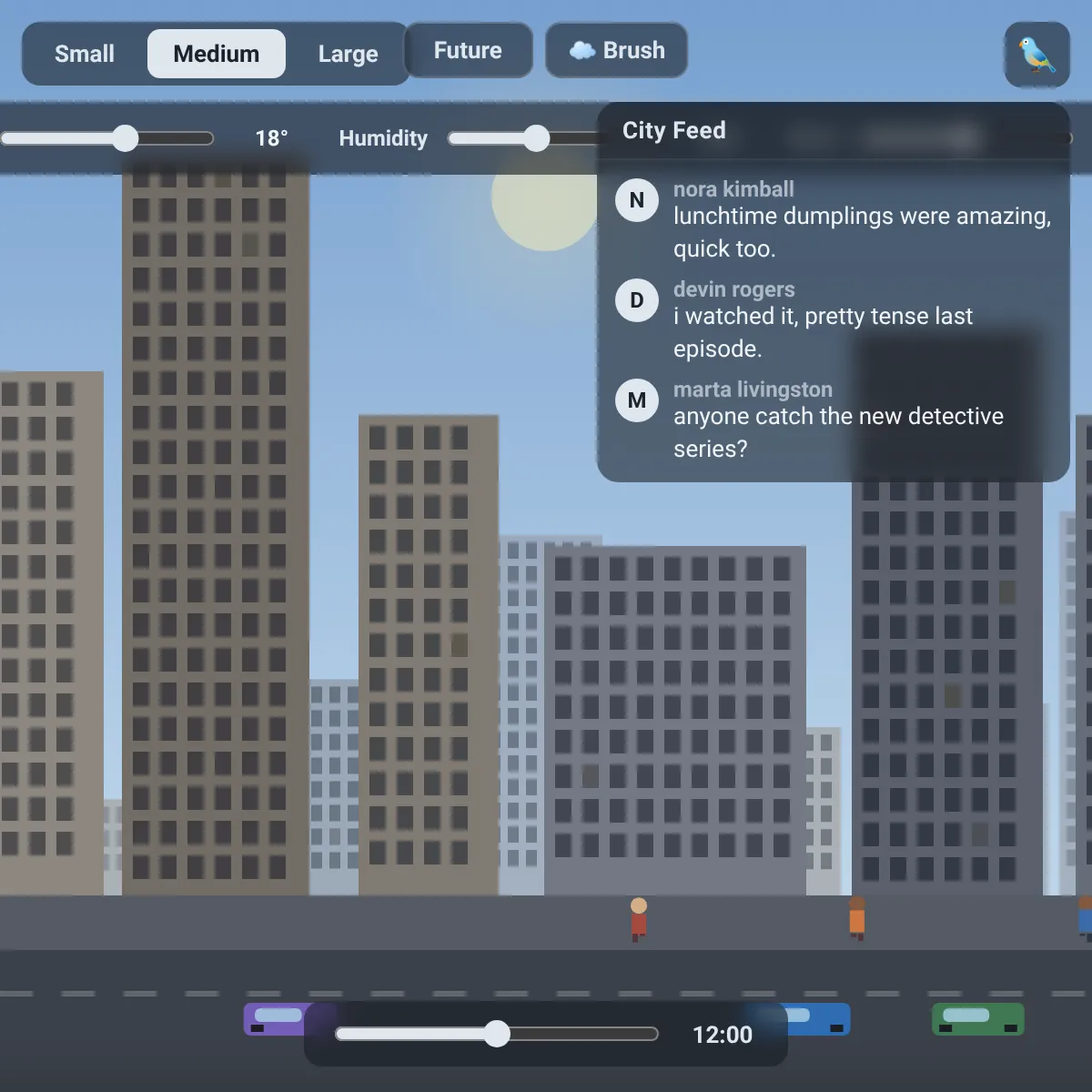
Task: Click devin rogers' D avatar
Action: 637,300
